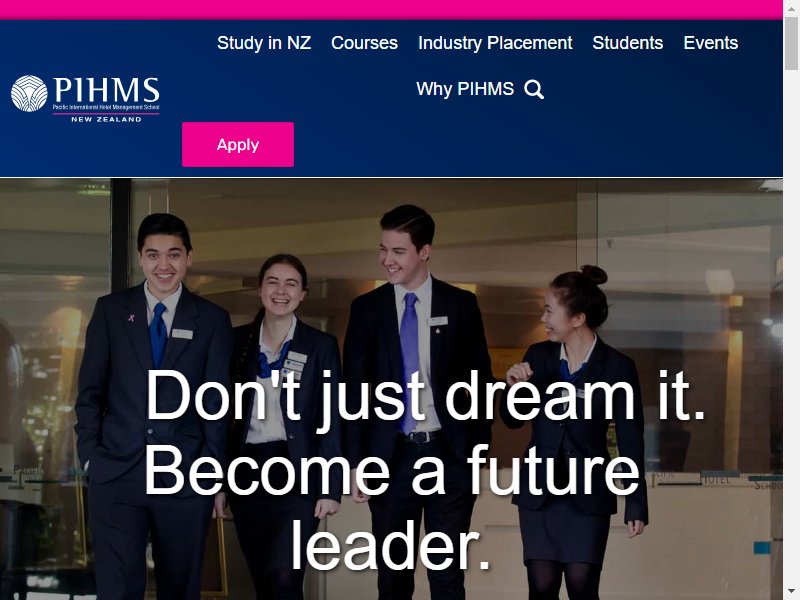Click the scrollbar down arrow
The height and width of the screenshot is (600, 800).
[x=791, y=593]
